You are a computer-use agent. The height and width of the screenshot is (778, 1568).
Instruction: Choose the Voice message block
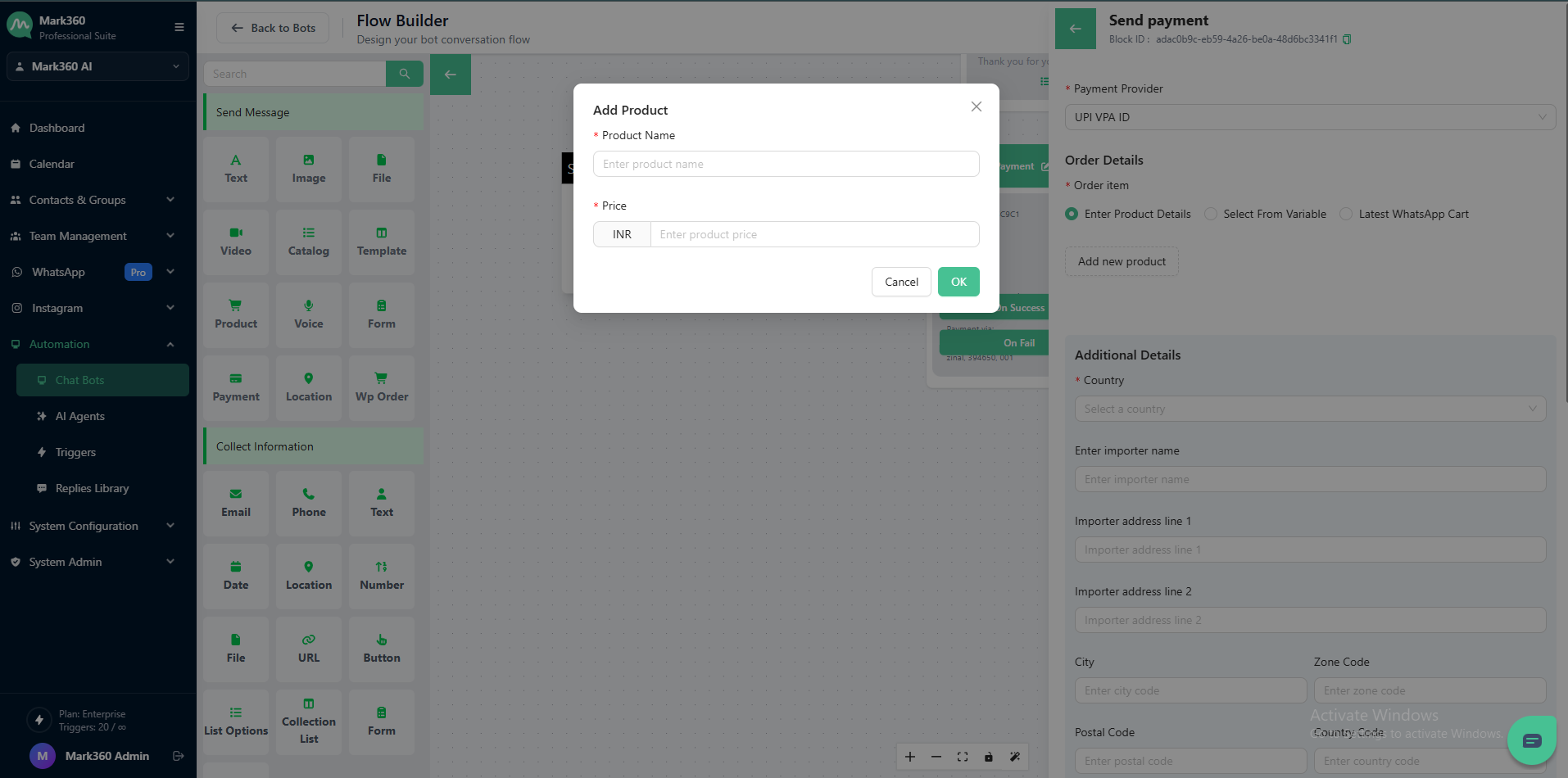(309, 314)
